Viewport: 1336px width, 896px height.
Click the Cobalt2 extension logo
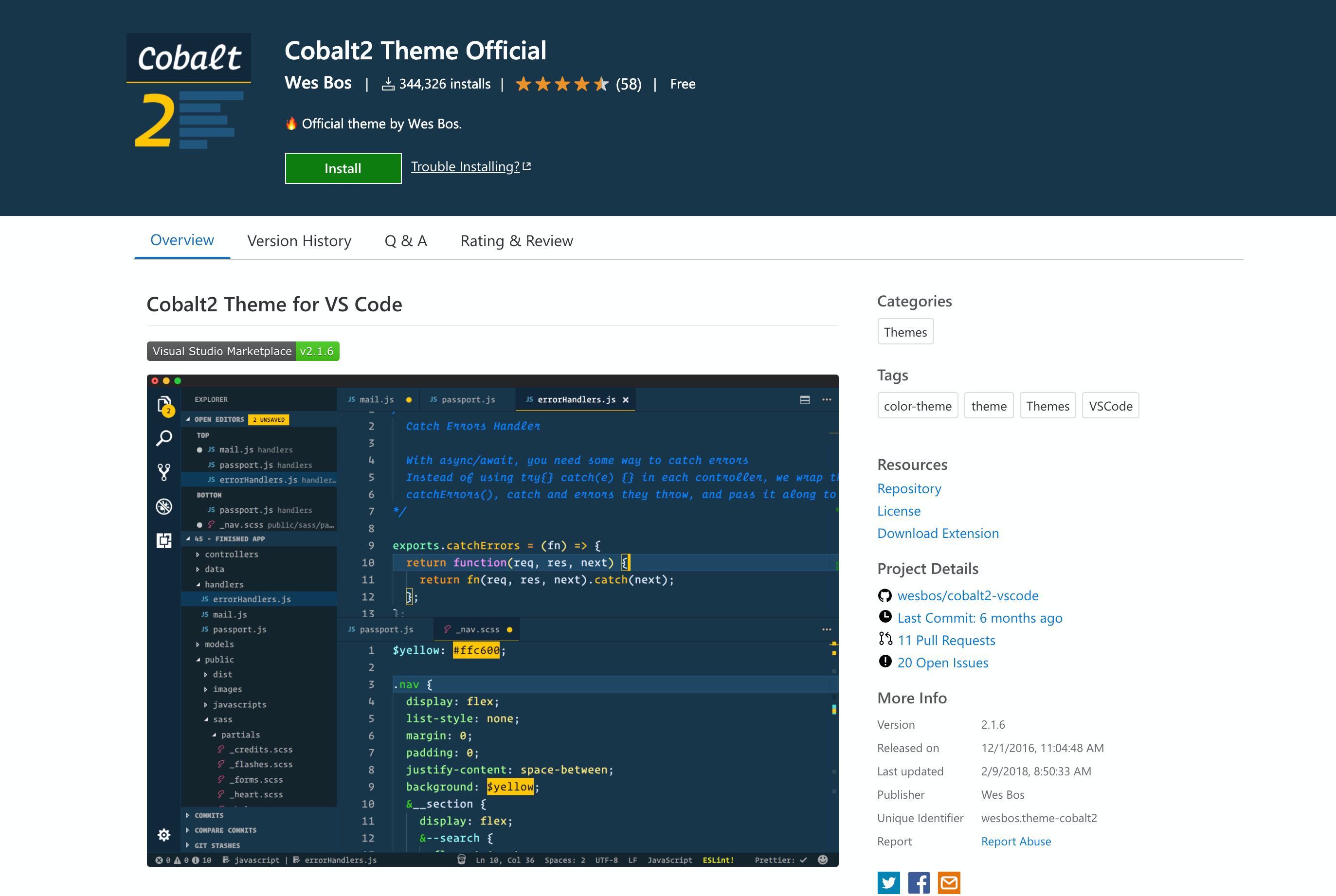[189, 92]
